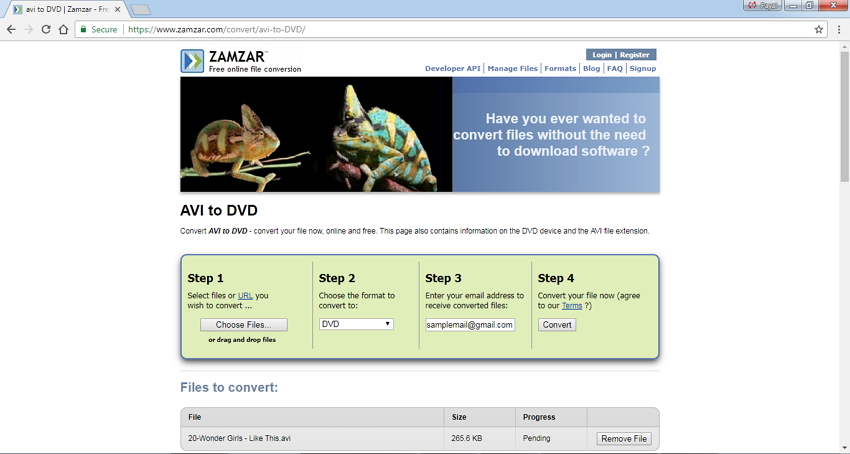Click the Zamzar logo icon
850x454 pixels.
(x=192, y=61)
